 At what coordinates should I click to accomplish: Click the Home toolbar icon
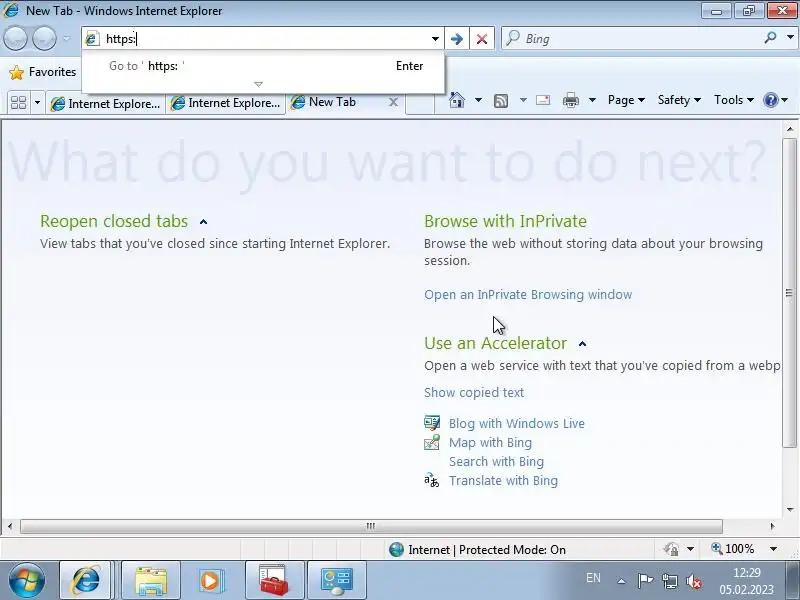457,100
